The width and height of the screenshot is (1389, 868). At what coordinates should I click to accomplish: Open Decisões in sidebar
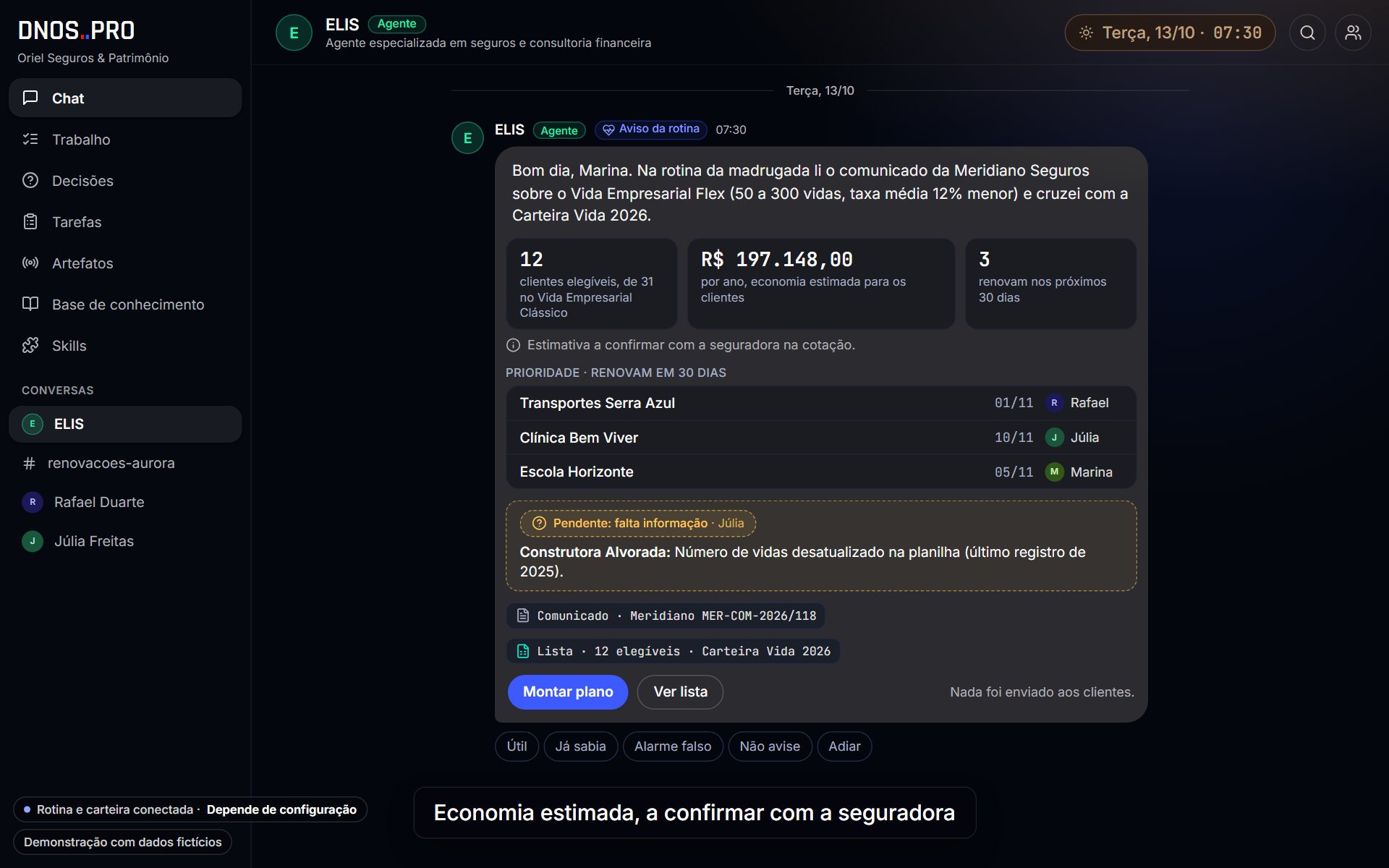coord(125,180)
